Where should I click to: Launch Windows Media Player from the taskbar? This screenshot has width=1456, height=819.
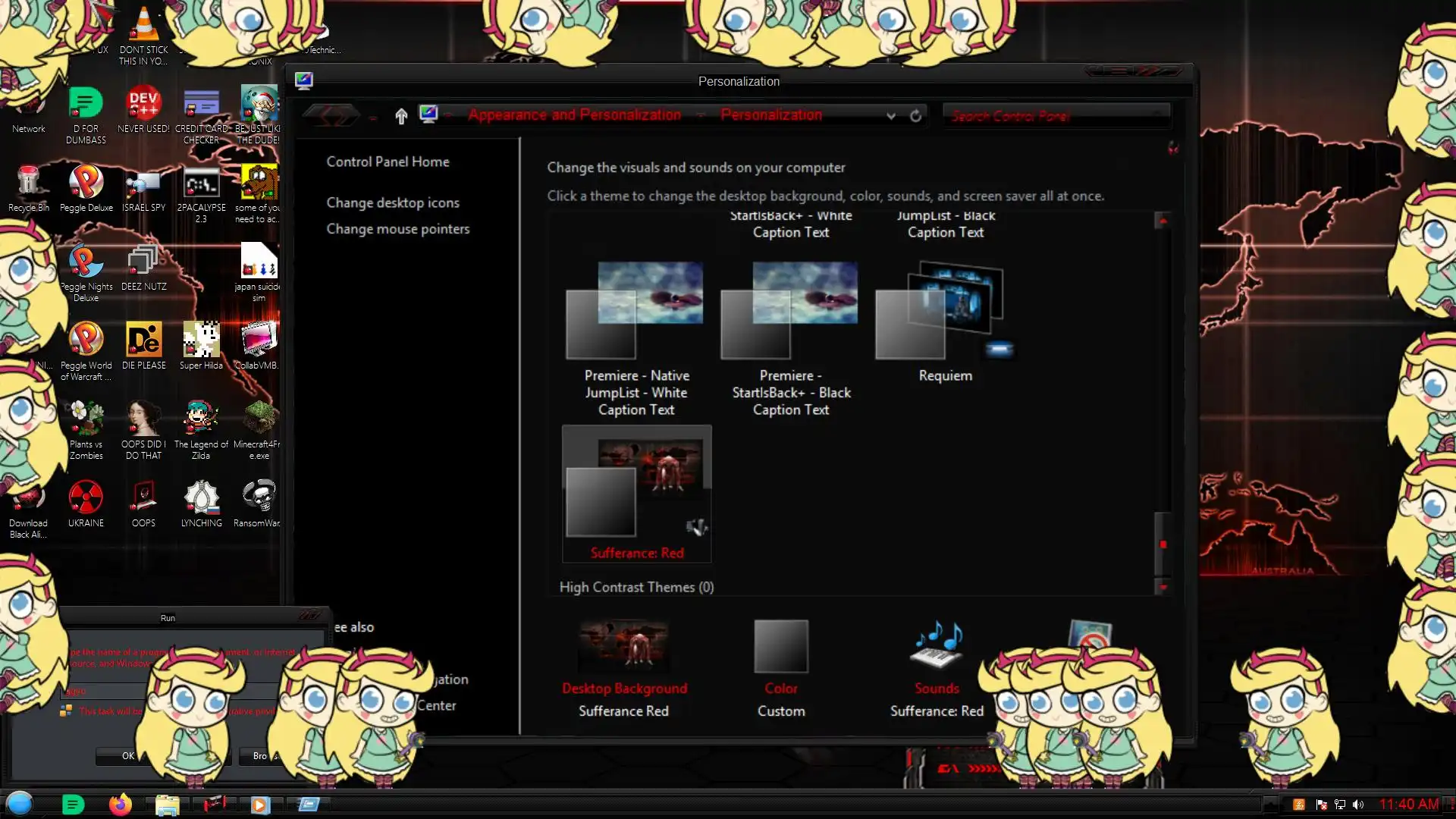click(259, 804)
